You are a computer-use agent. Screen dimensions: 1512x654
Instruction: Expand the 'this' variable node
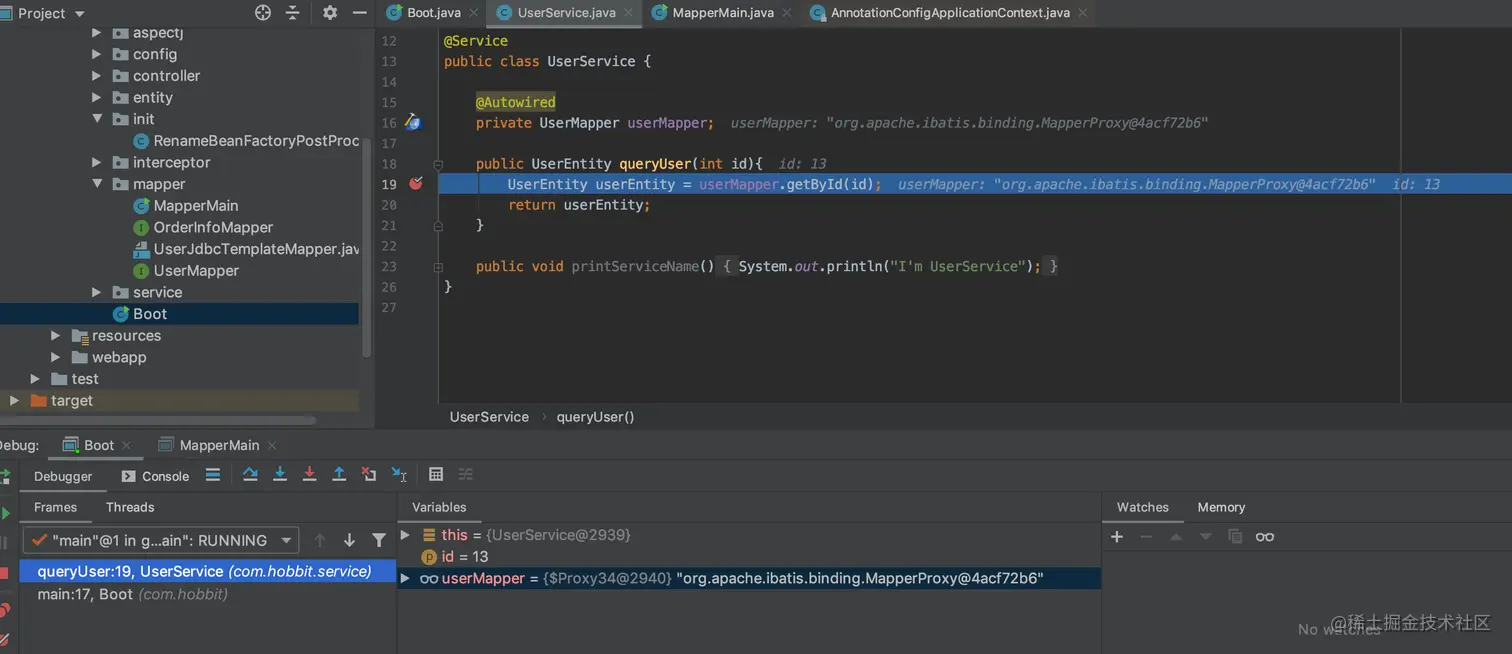click(x=405, y=535)
